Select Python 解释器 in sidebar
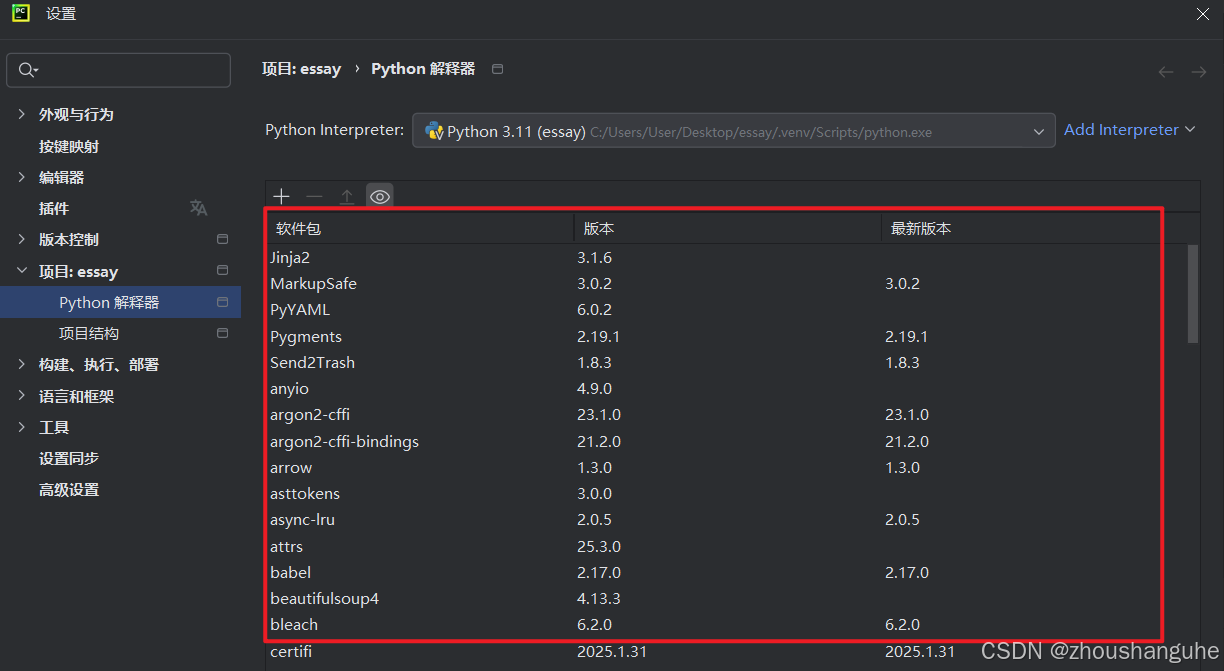 [x=120, y=302]
